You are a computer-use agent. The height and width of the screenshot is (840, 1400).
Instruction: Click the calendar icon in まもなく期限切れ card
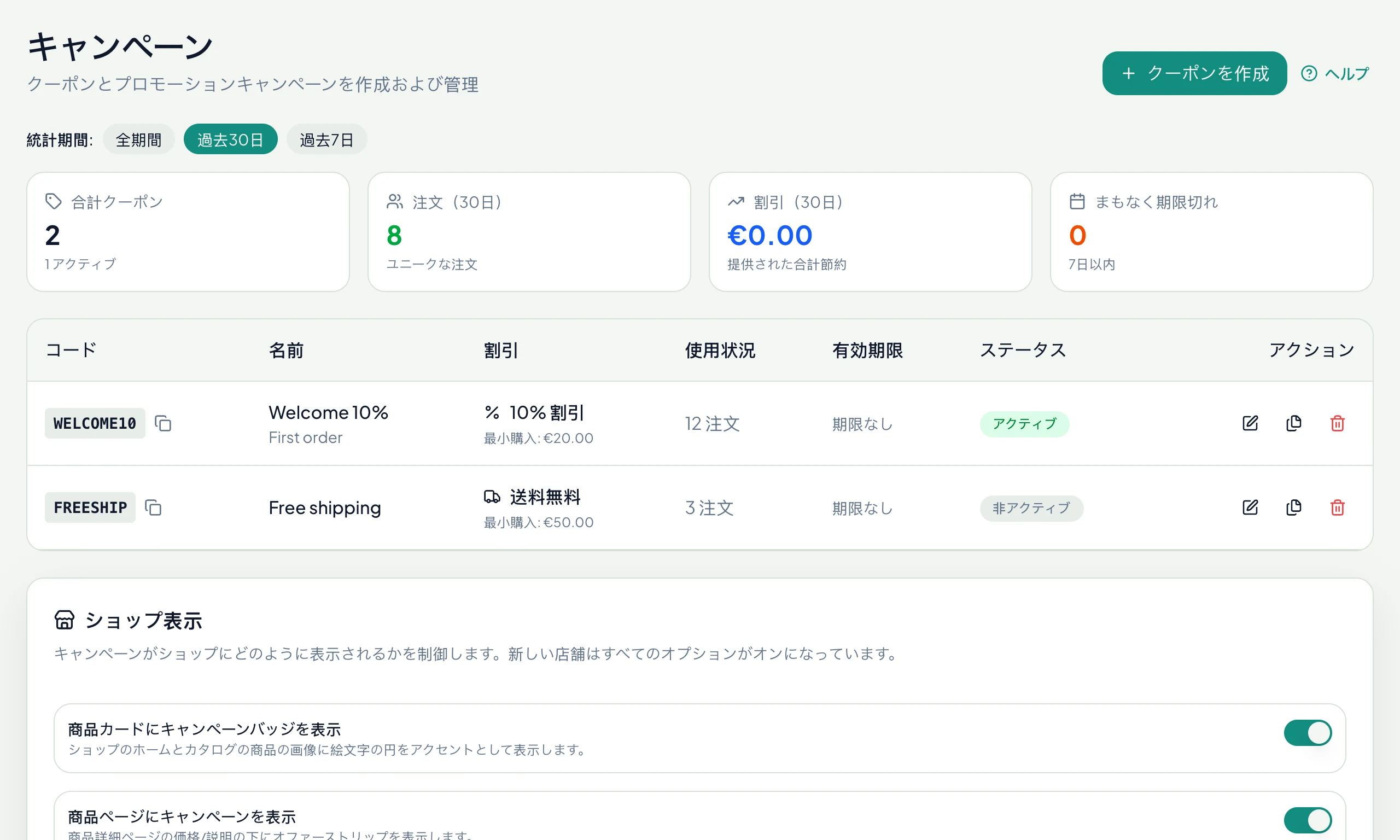(x=1077, y=201)
